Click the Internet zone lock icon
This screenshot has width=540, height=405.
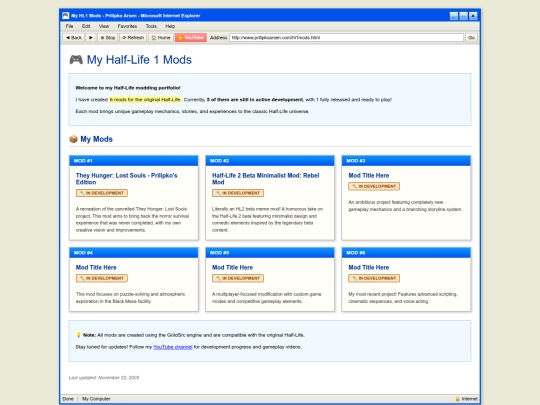pyautogui.click(x=458, y=399)
